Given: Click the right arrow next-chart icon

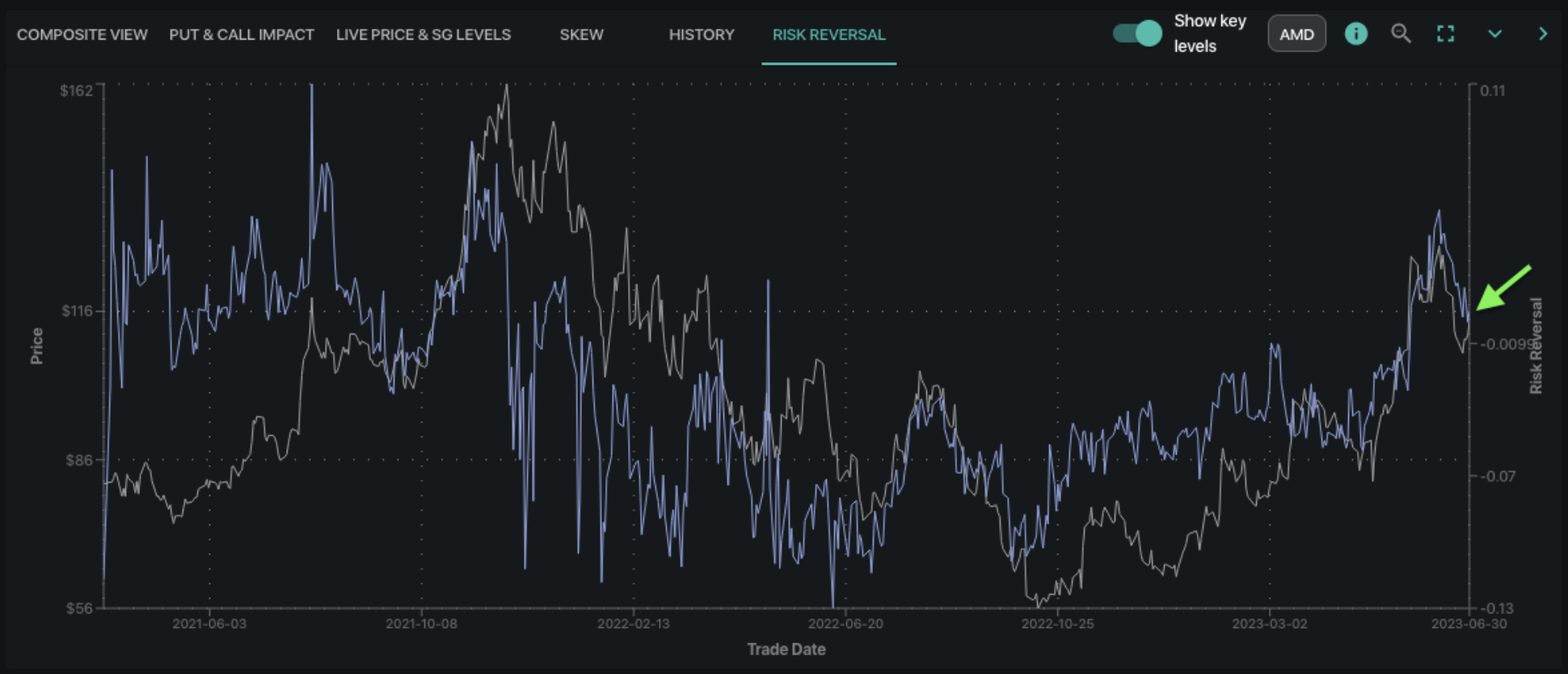Looking at the screenshot, I should (x=1543, y=34).
